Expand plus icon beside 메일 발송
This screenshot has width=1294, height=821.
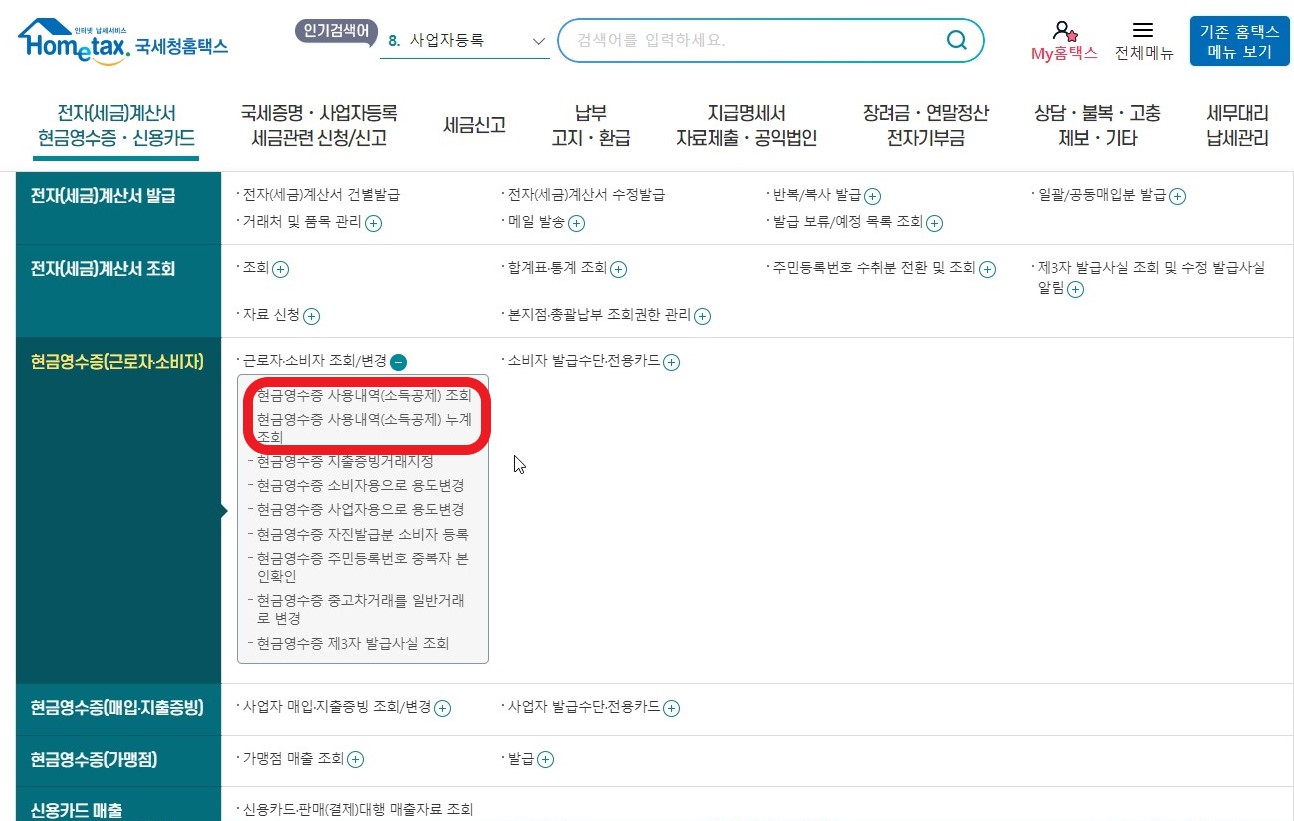point(577,223)
